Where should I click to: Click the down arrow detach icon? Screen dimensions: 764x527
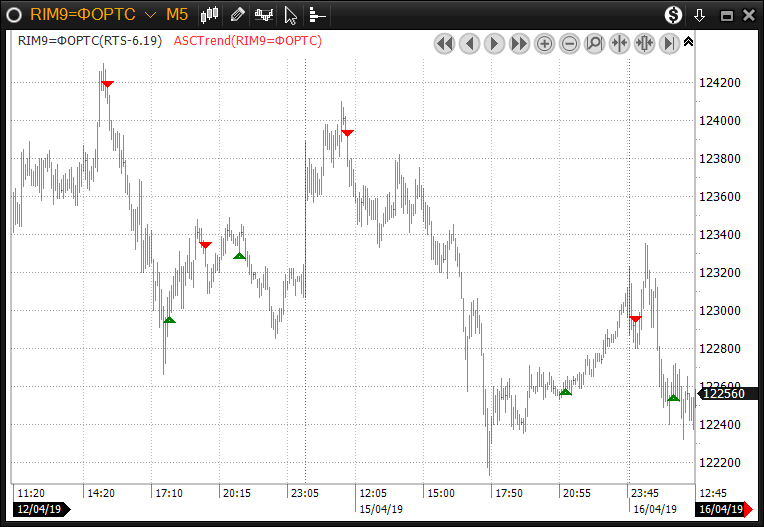pyautogui.click(x=700, y=15)
